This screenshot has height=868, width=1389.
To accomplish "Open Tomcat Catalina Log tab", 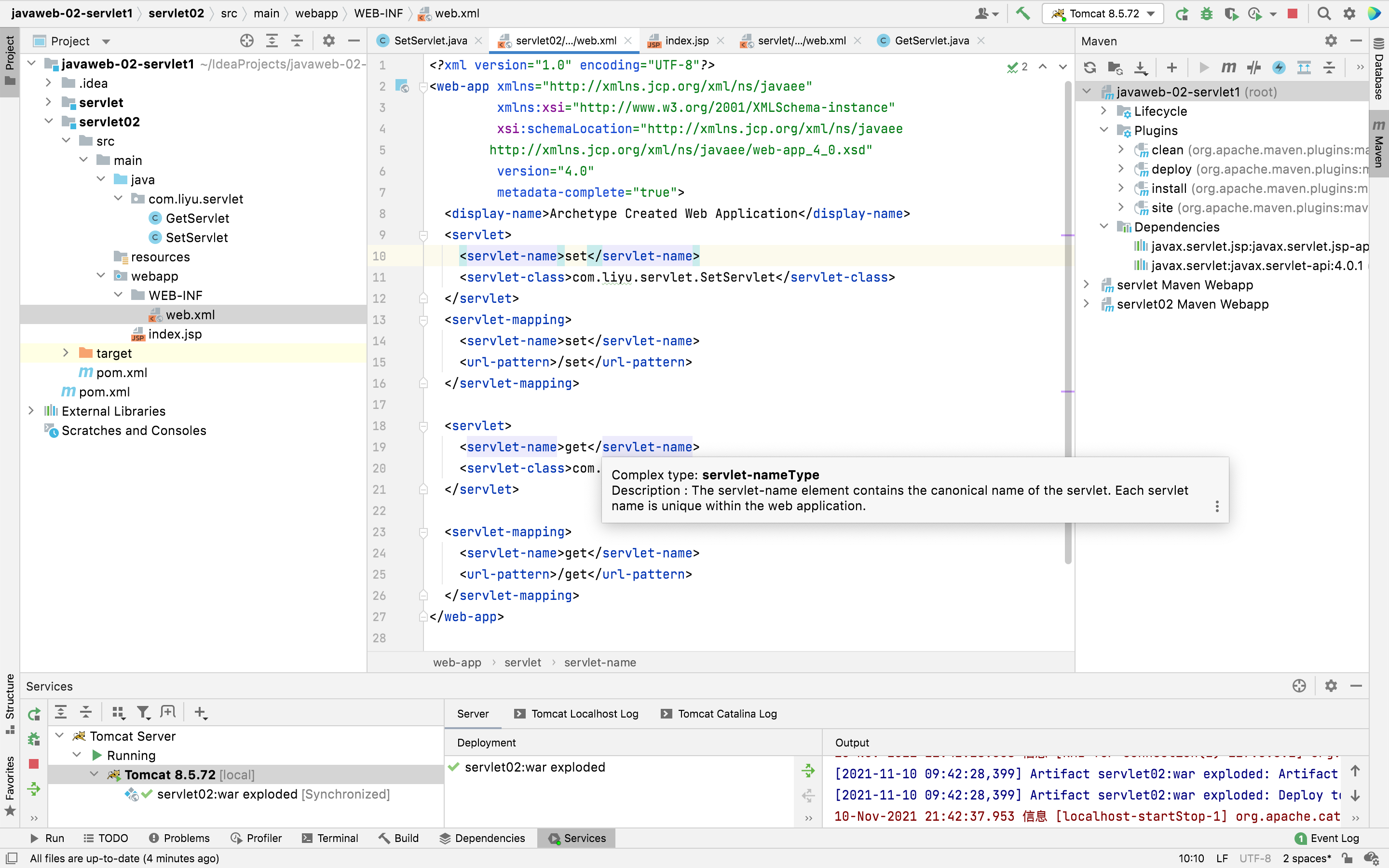I will point(727,714).
